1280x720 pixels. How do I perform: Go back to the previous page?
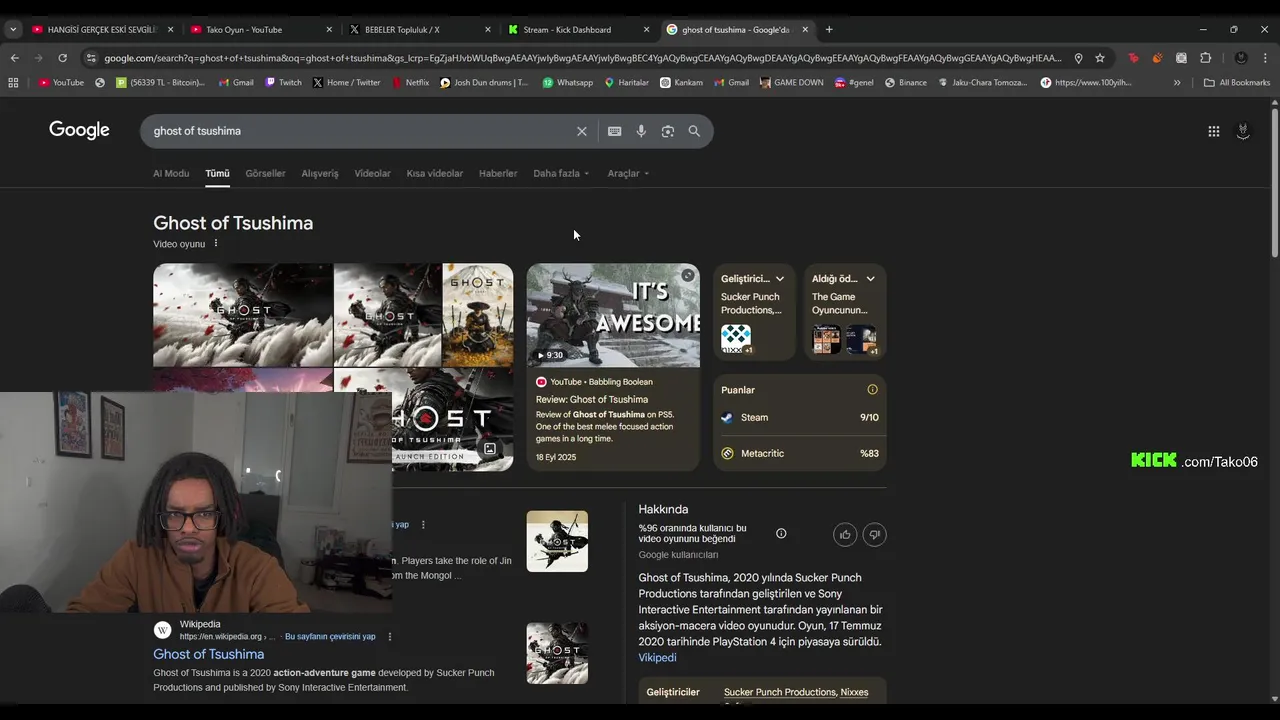point(15,58)
